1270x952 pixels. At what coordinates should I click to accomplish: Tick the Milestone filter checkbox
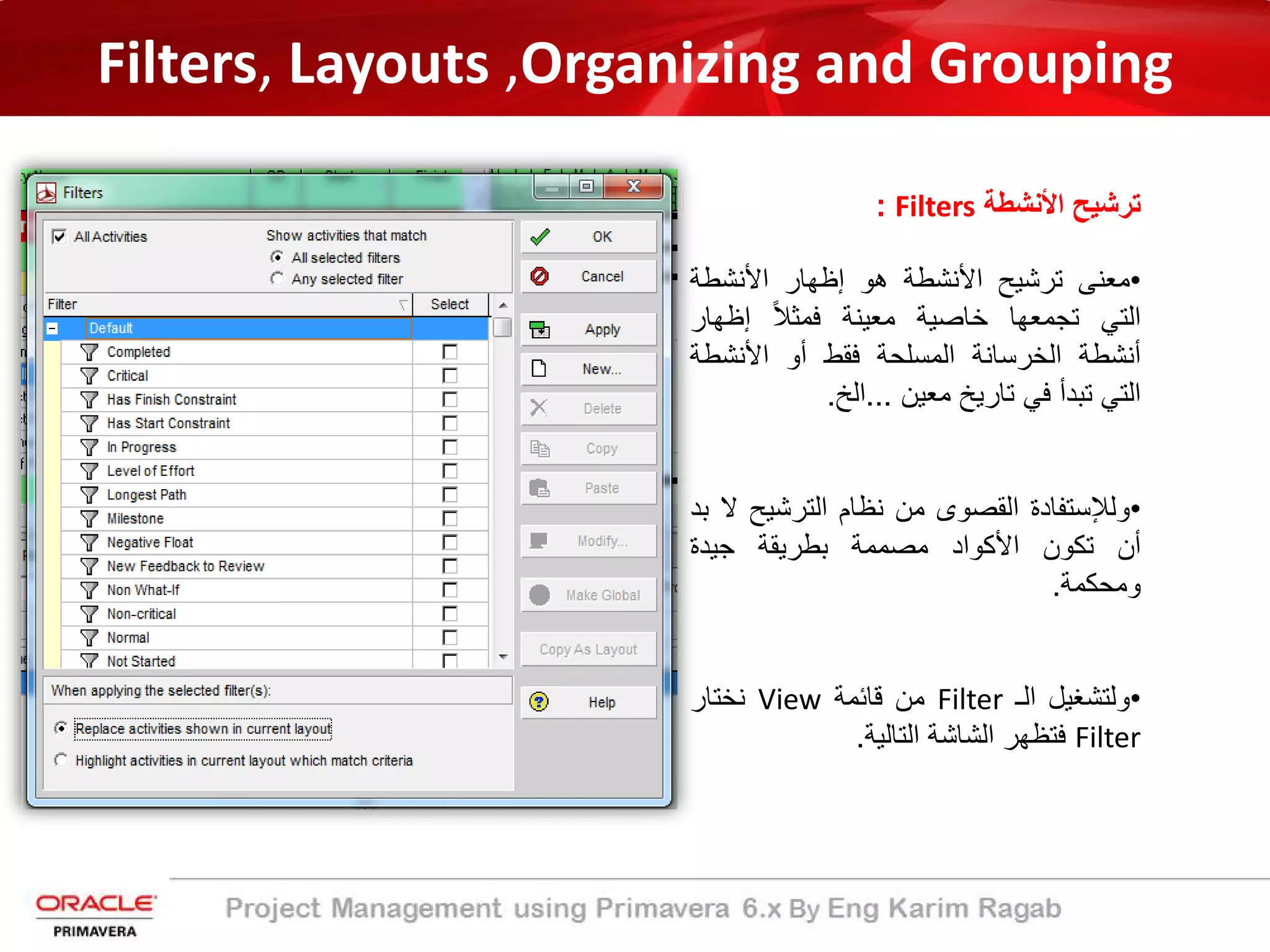[x=450, y=519]
